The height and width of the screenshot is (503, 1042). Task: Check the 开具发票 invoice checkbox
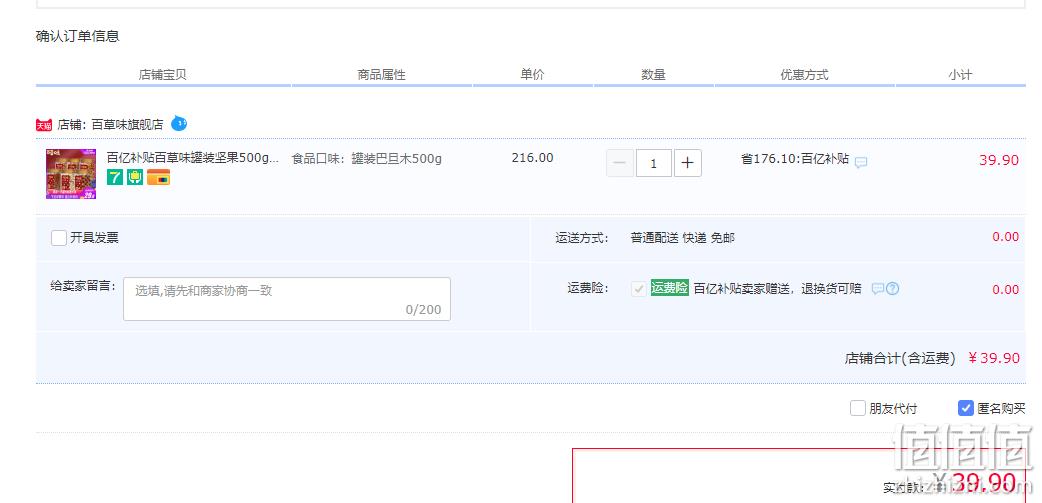(x=58, y=238)
